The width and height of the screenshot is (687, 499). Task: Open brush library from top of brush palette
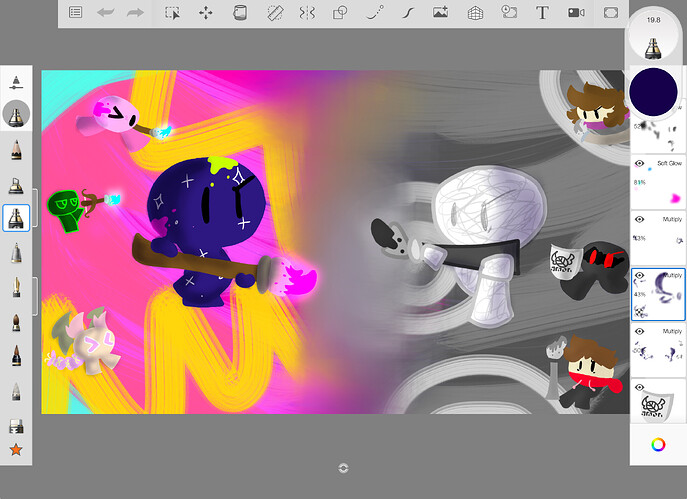tap(16, 81)
